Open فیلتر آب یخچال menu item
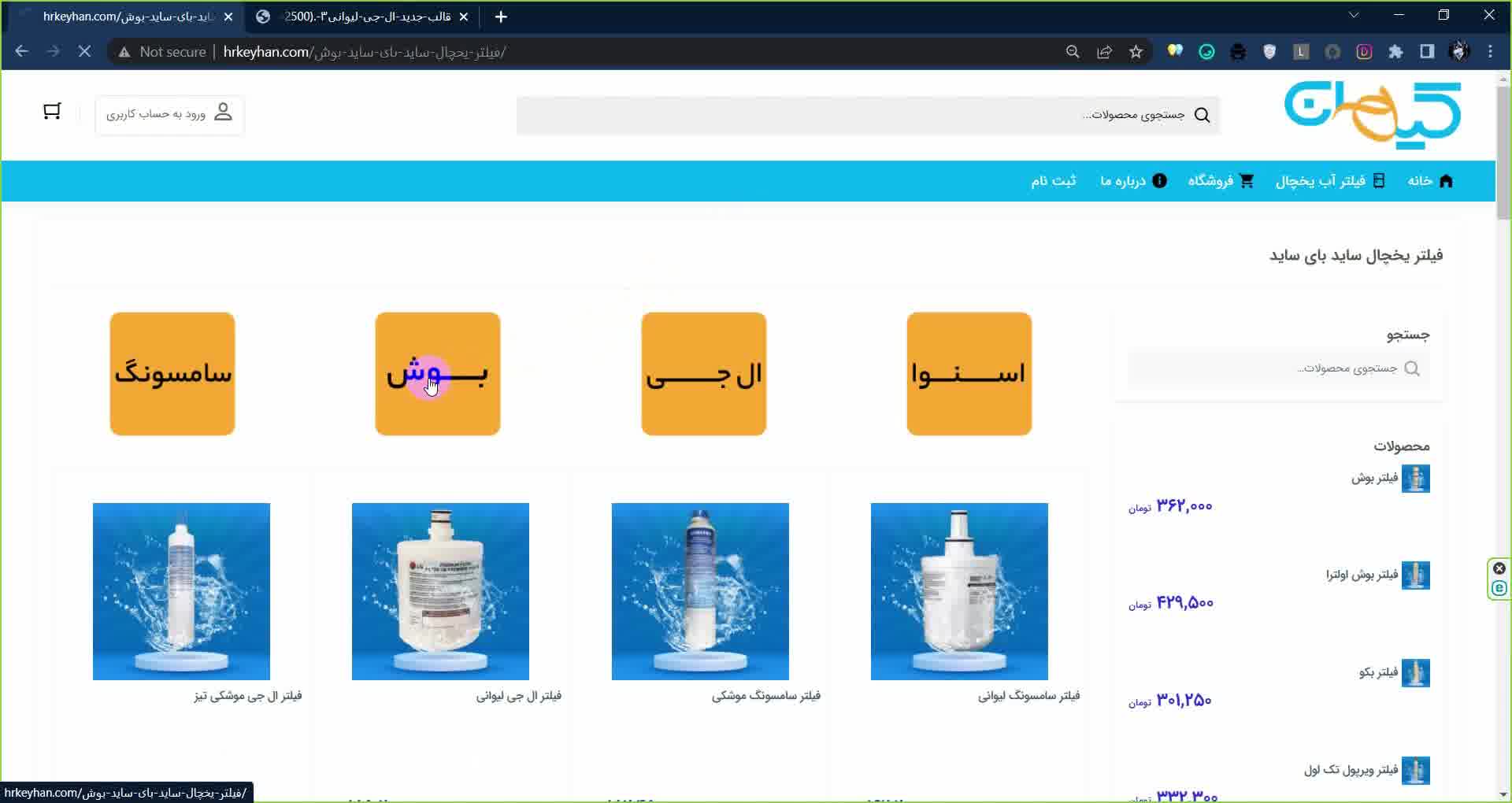1512x803 pixels. point(1330,181)
